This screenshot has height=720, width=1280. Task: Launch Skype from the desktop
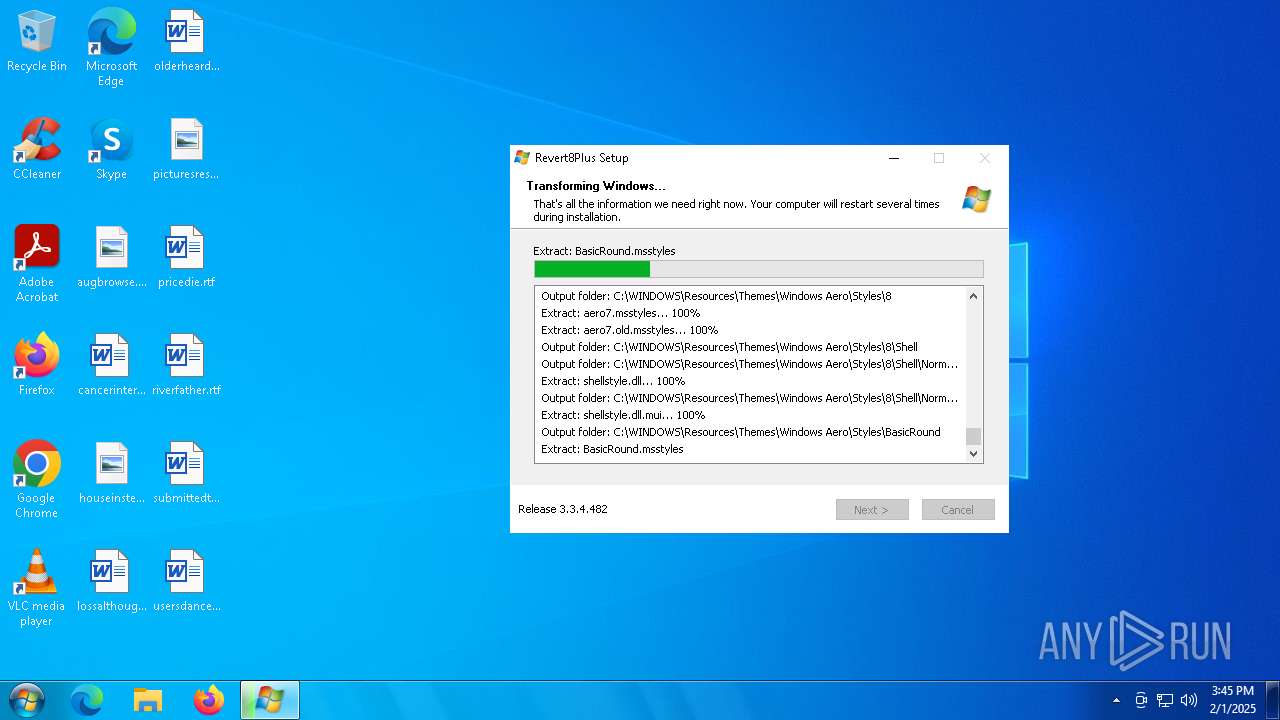pyautogui.click(x=111, y=150)
